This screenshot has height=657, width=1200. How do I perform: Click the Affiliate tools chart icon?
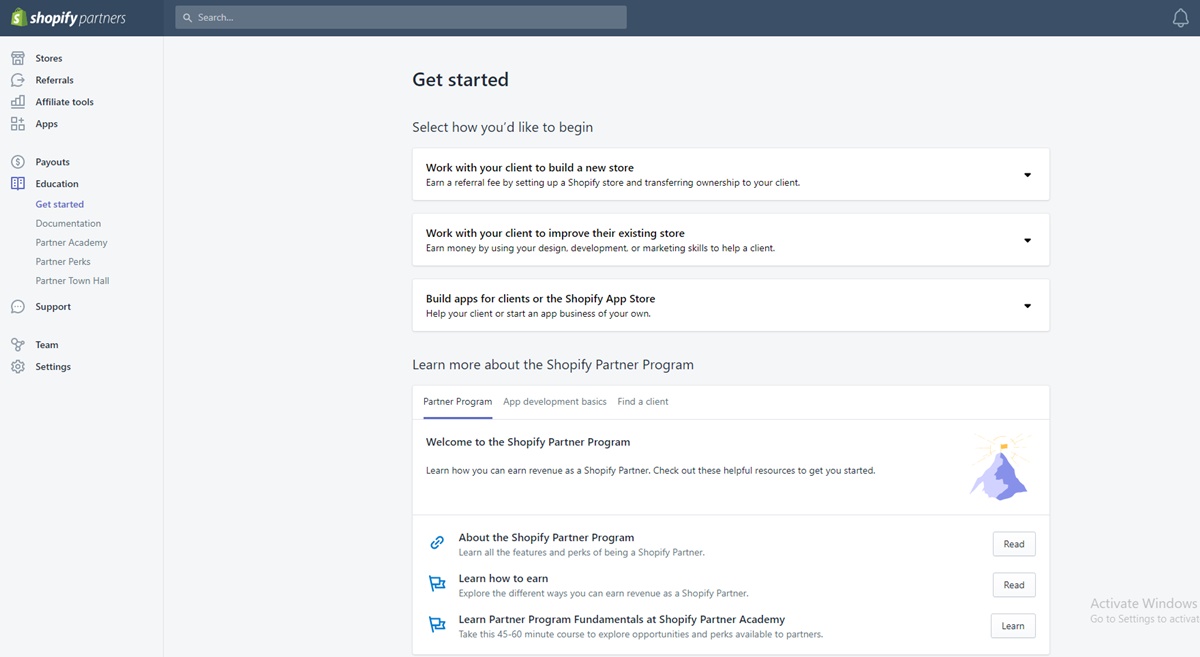[x=18, y=102]
